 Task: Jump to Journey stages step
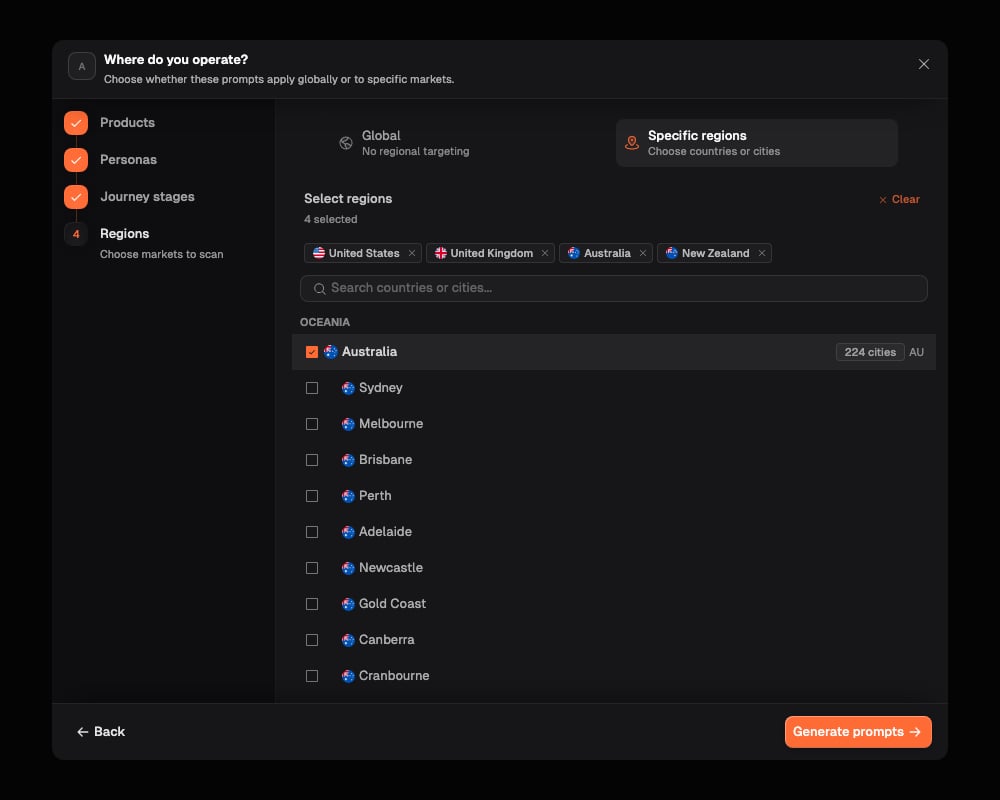pos(147,196)
